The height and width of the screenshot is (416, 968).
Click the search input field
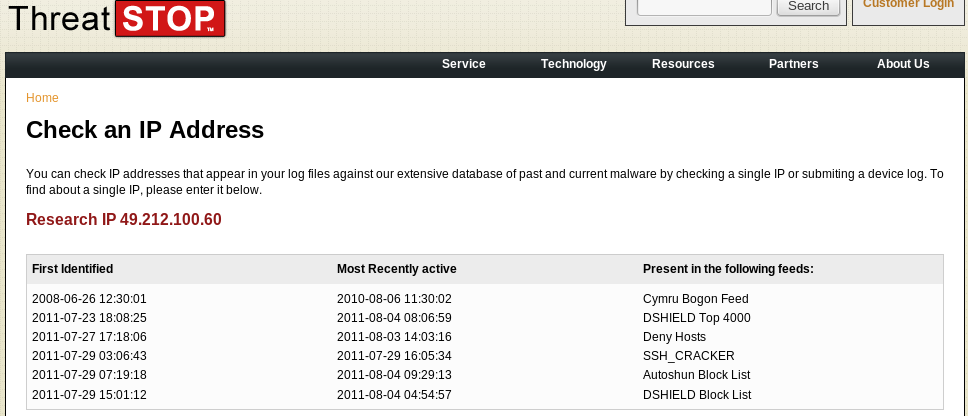tap(704, 7)
